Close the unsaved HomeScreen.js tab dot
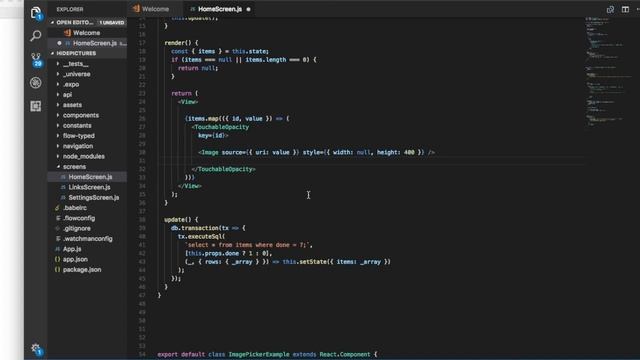 pyautogui.click(x=248, y=9)
